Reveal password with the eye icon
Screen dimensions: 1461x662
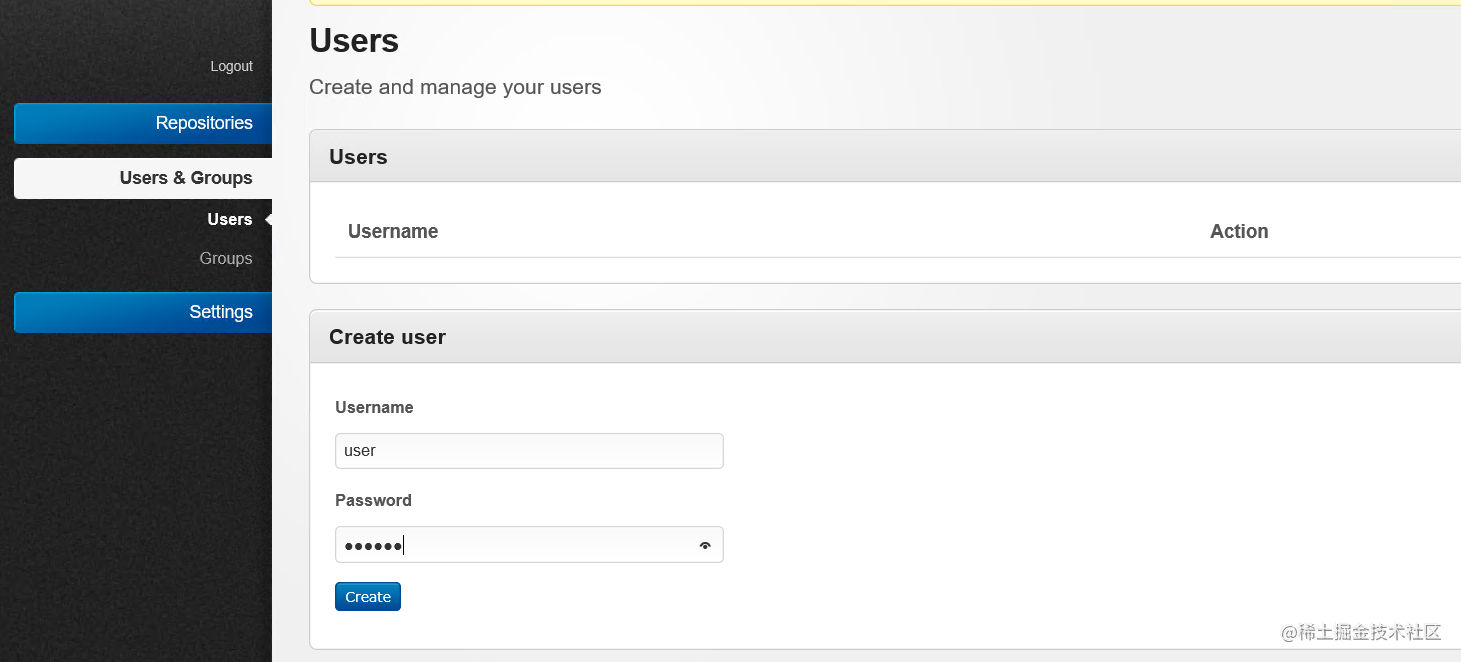705,545
